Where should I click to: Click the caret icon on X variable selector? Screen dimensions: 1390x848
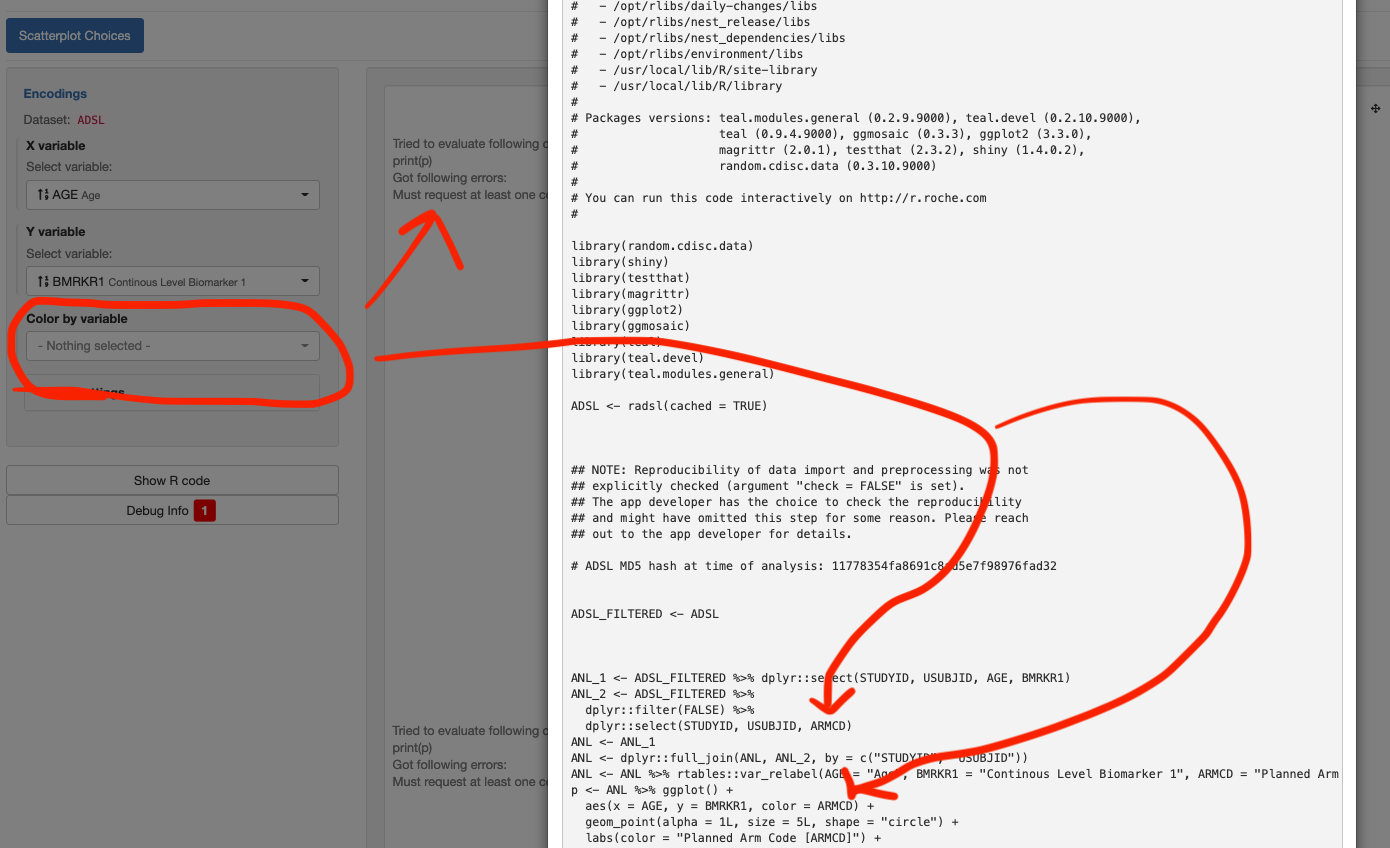(x=305, y=194)
